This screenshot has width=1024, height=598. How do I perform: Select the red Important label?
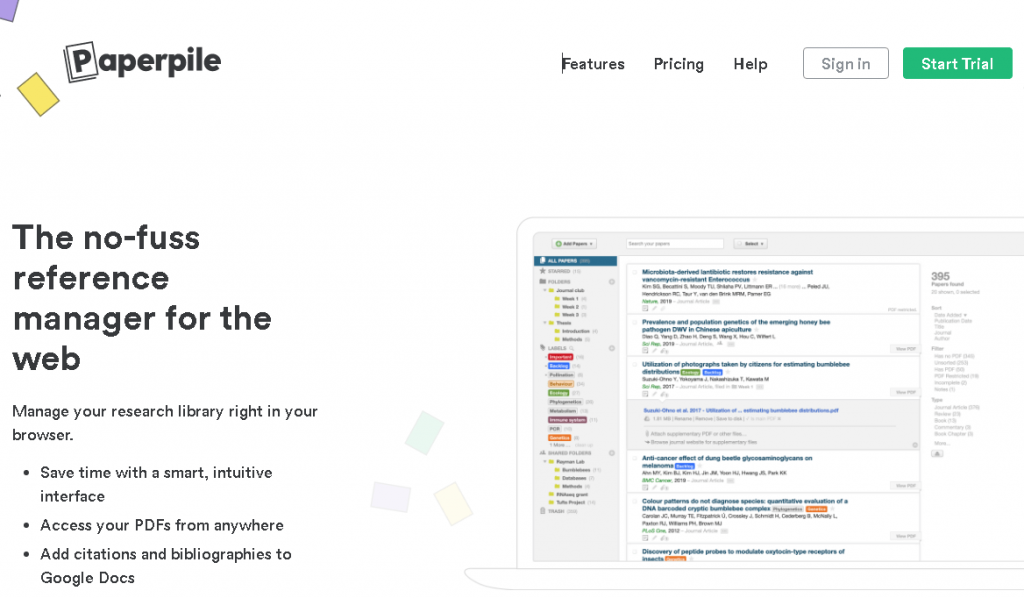point(560,357)
